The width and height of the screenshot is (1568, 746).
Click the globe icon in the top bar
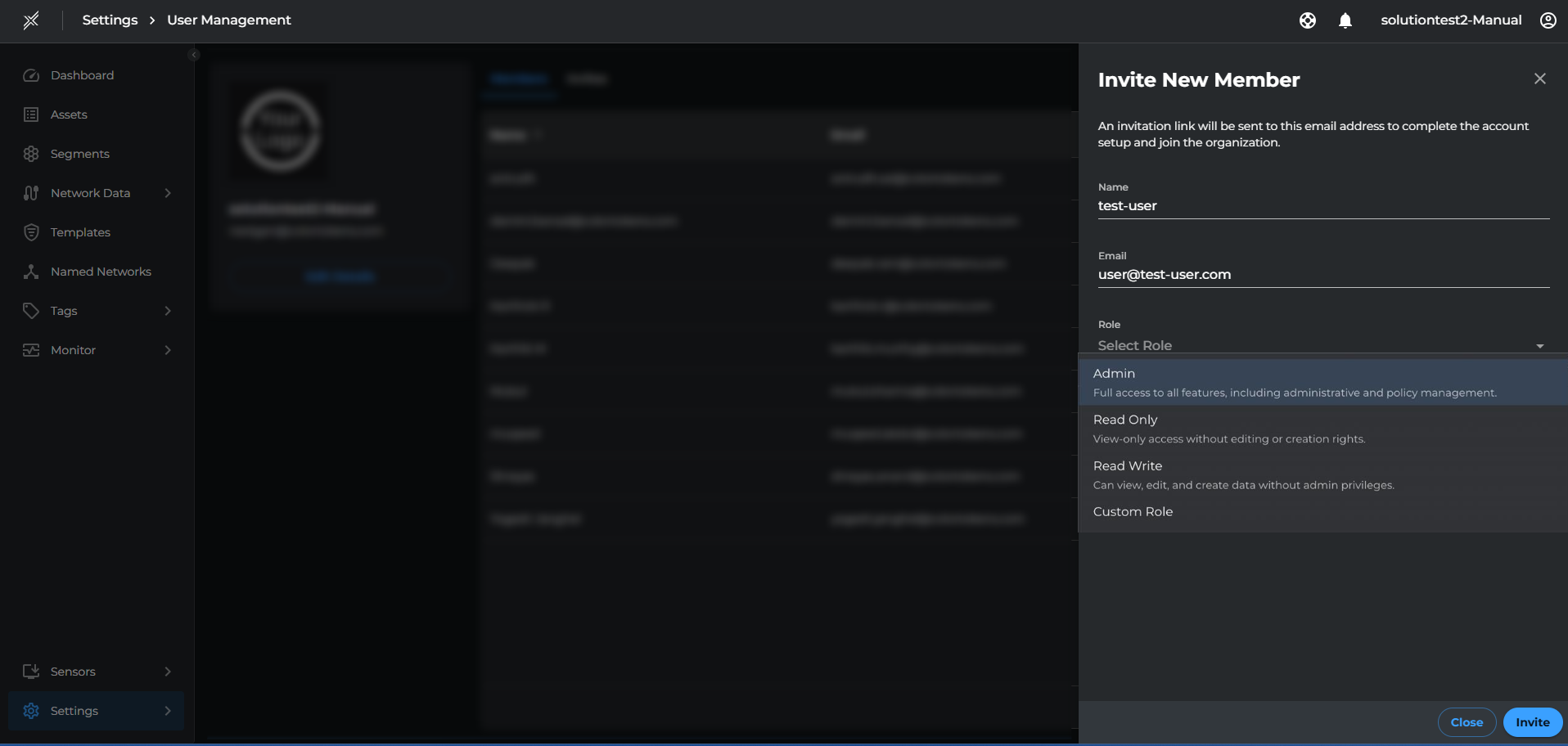(1307, 20)
